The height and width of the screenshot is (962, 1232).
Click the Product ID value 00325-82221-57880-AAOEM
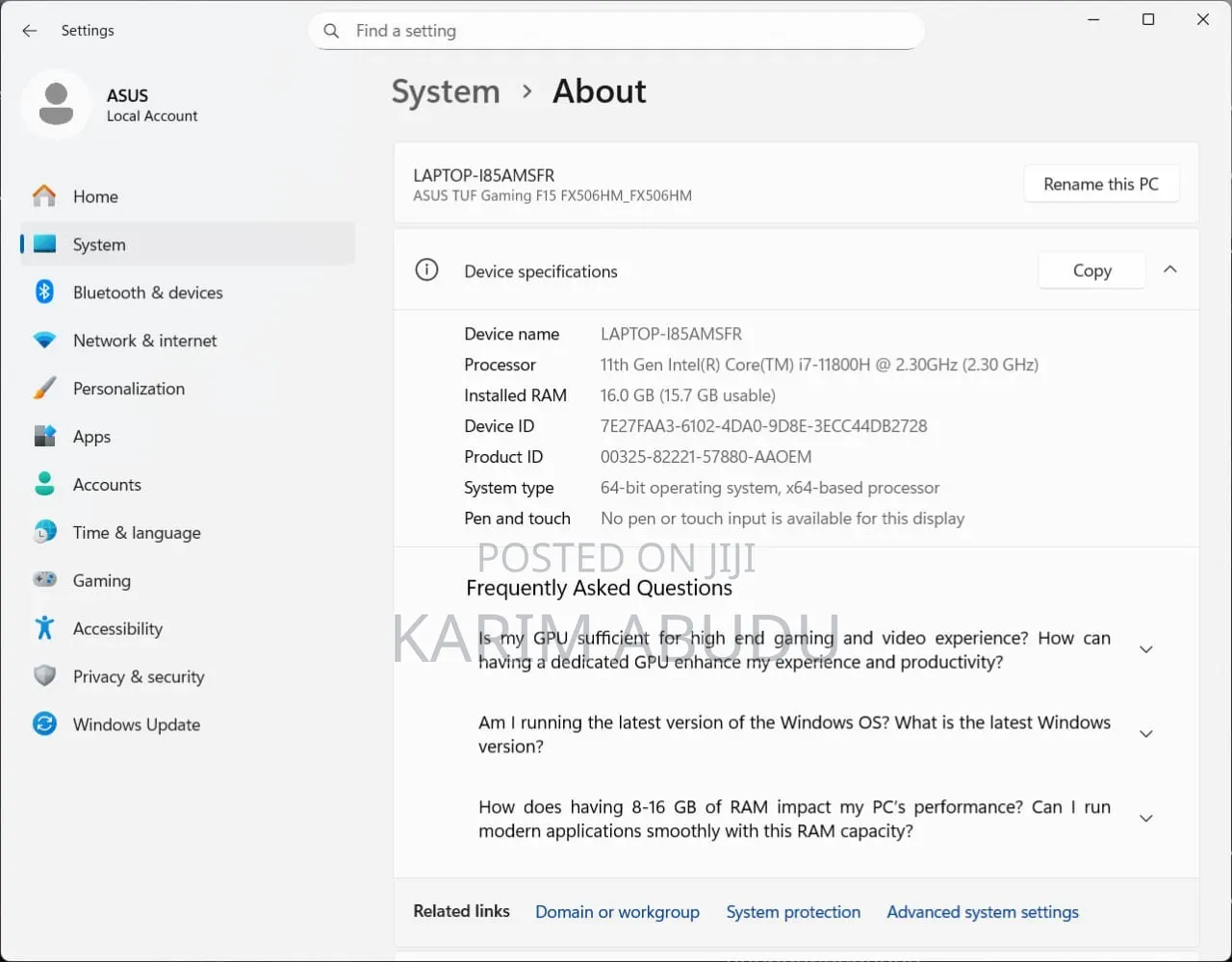click(706, 457)
